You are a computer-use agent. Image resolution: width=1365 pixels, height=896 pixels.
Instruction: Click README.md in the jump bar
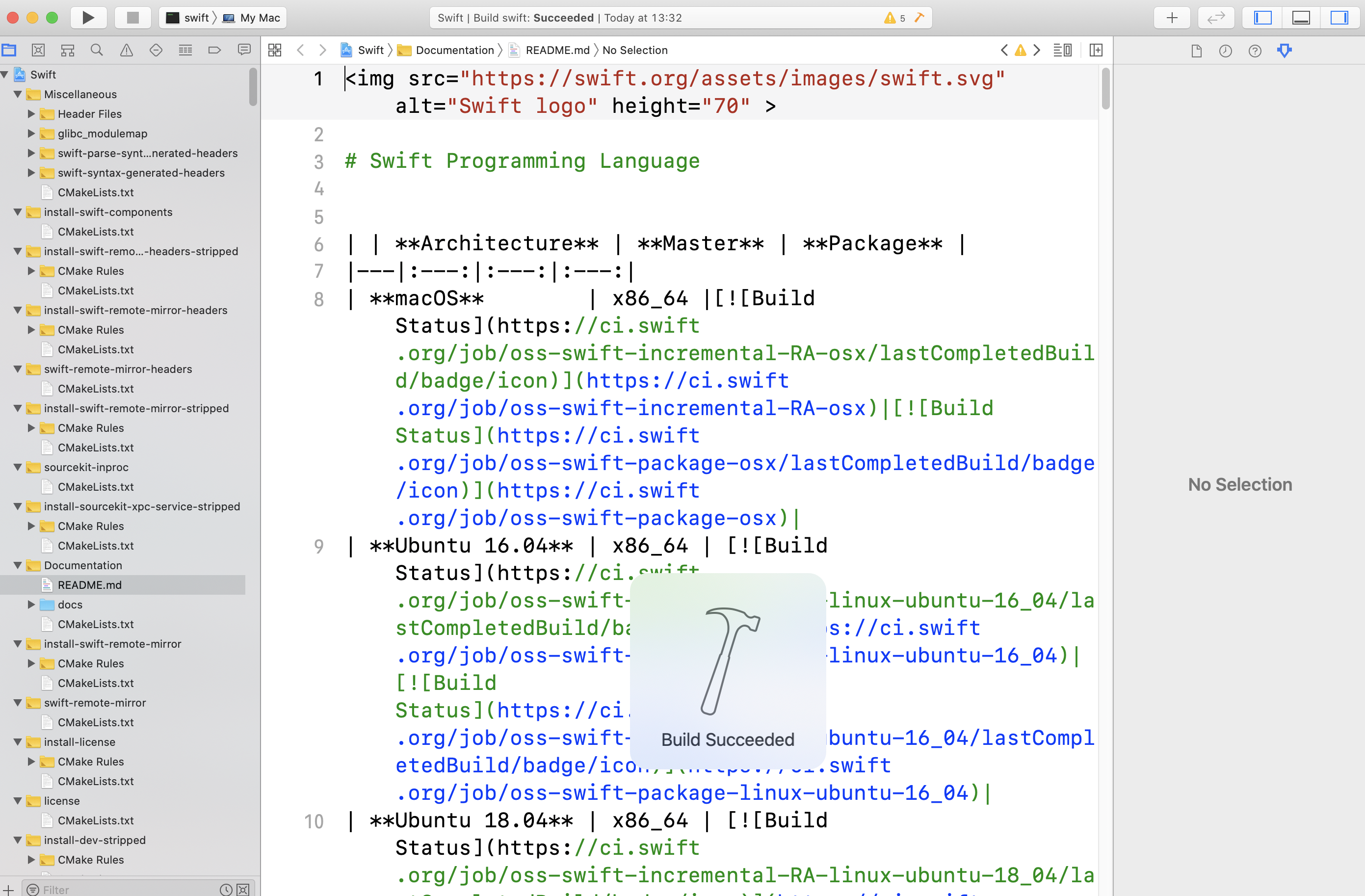[550, 51]
